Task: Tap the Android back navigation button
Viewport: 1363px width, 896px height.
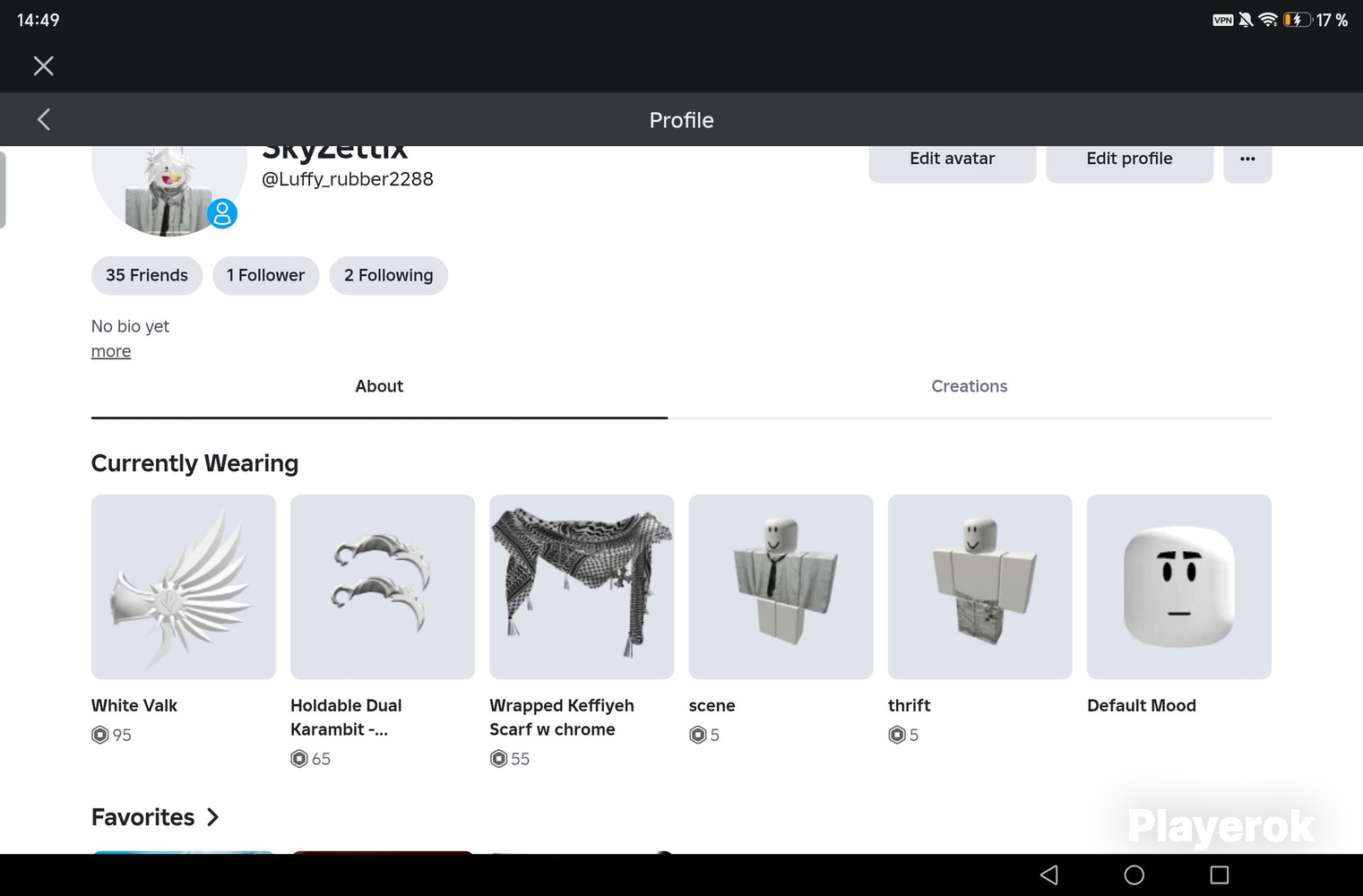Action: (1049, 874)
